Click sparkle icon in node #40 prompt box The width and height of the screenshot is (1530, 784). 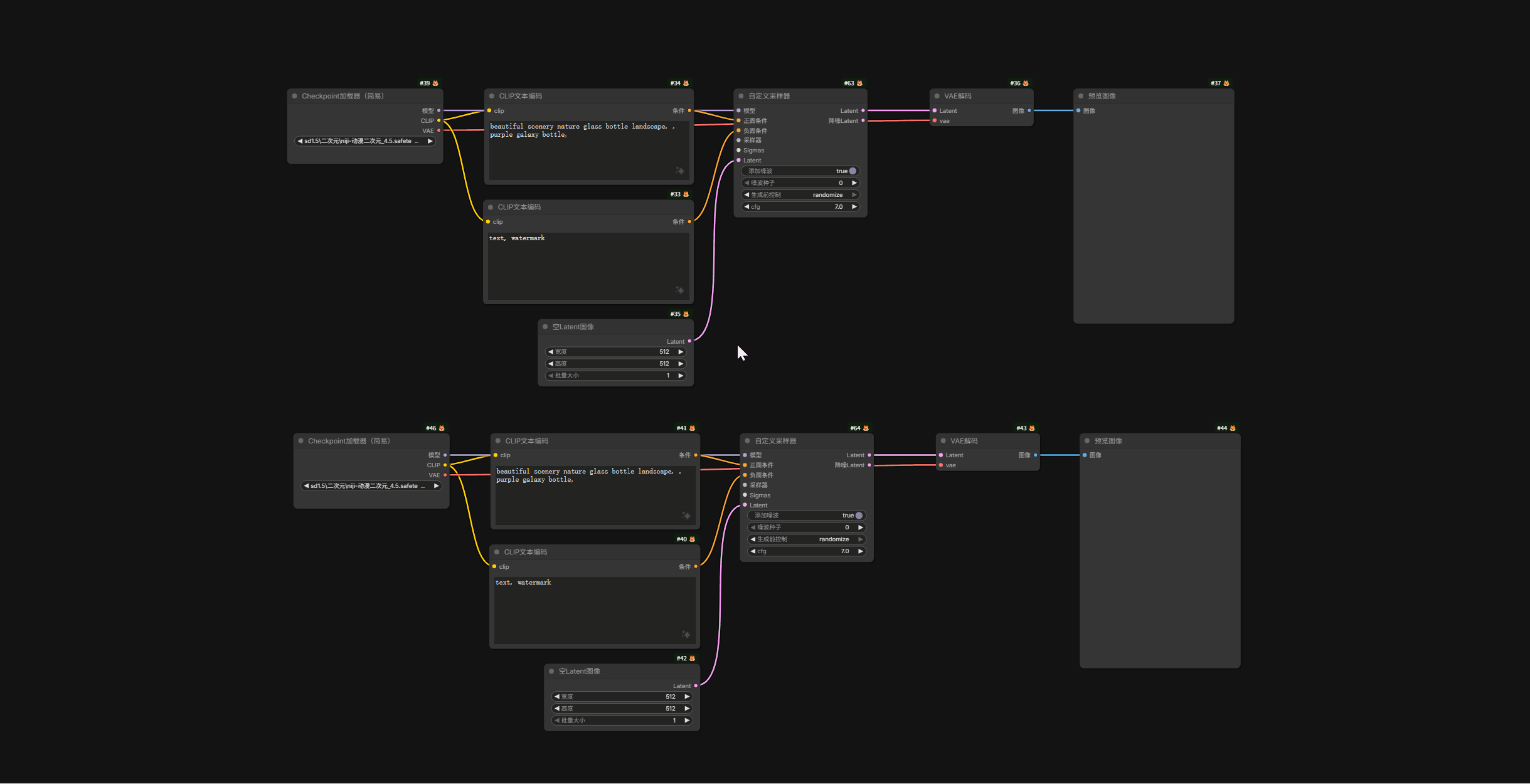coord(686,635)
